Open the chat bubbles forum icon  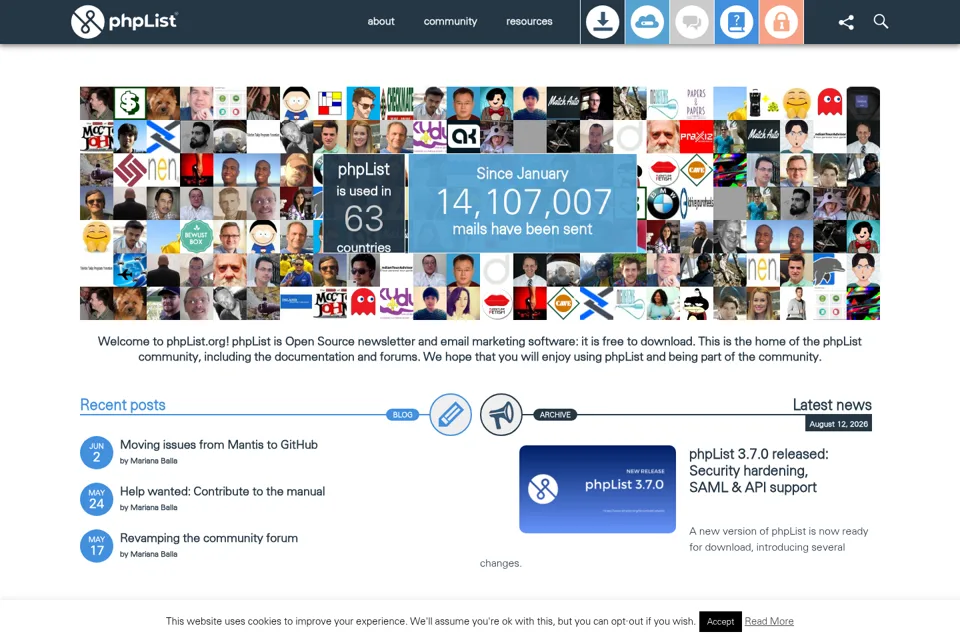tap(692, 22)
